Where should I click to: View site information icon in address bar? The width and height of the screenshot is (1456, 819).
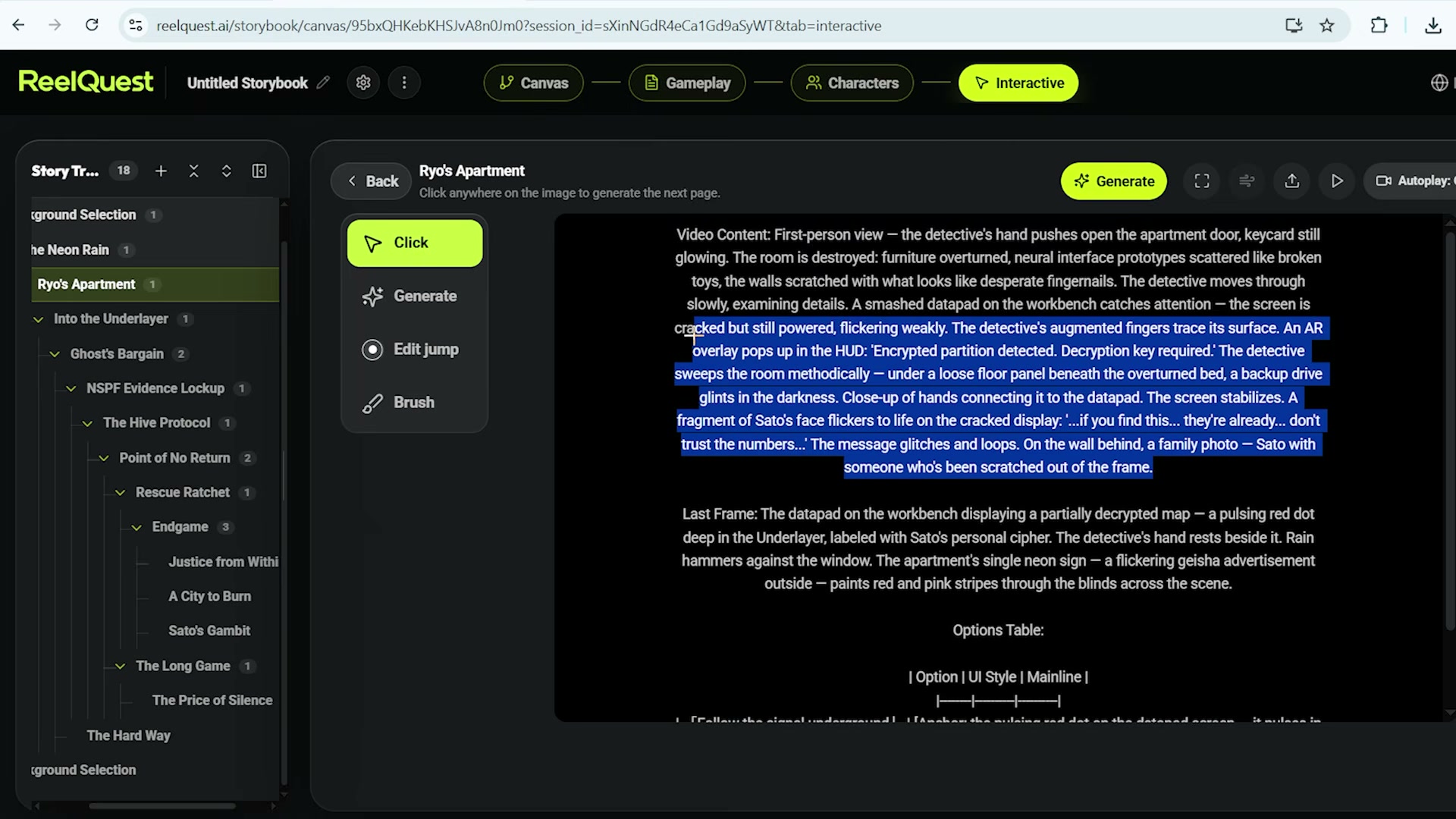coord(136,25)
